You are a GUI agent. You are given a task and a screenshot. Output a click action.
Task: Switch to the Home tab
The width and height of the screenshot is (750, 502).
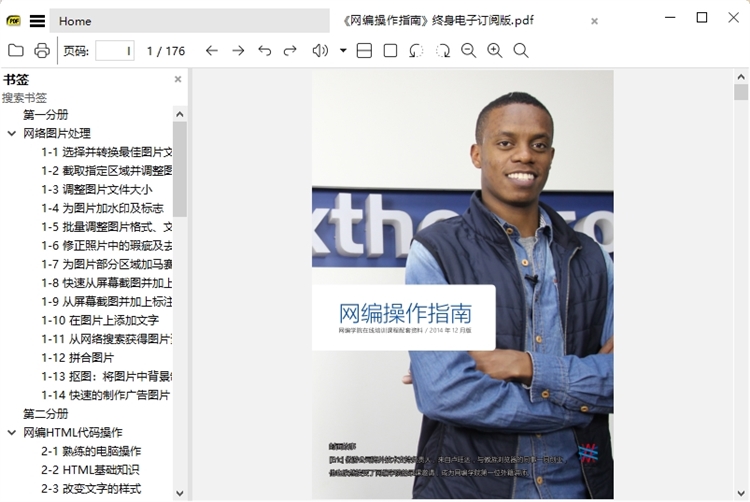coord(189,21)
